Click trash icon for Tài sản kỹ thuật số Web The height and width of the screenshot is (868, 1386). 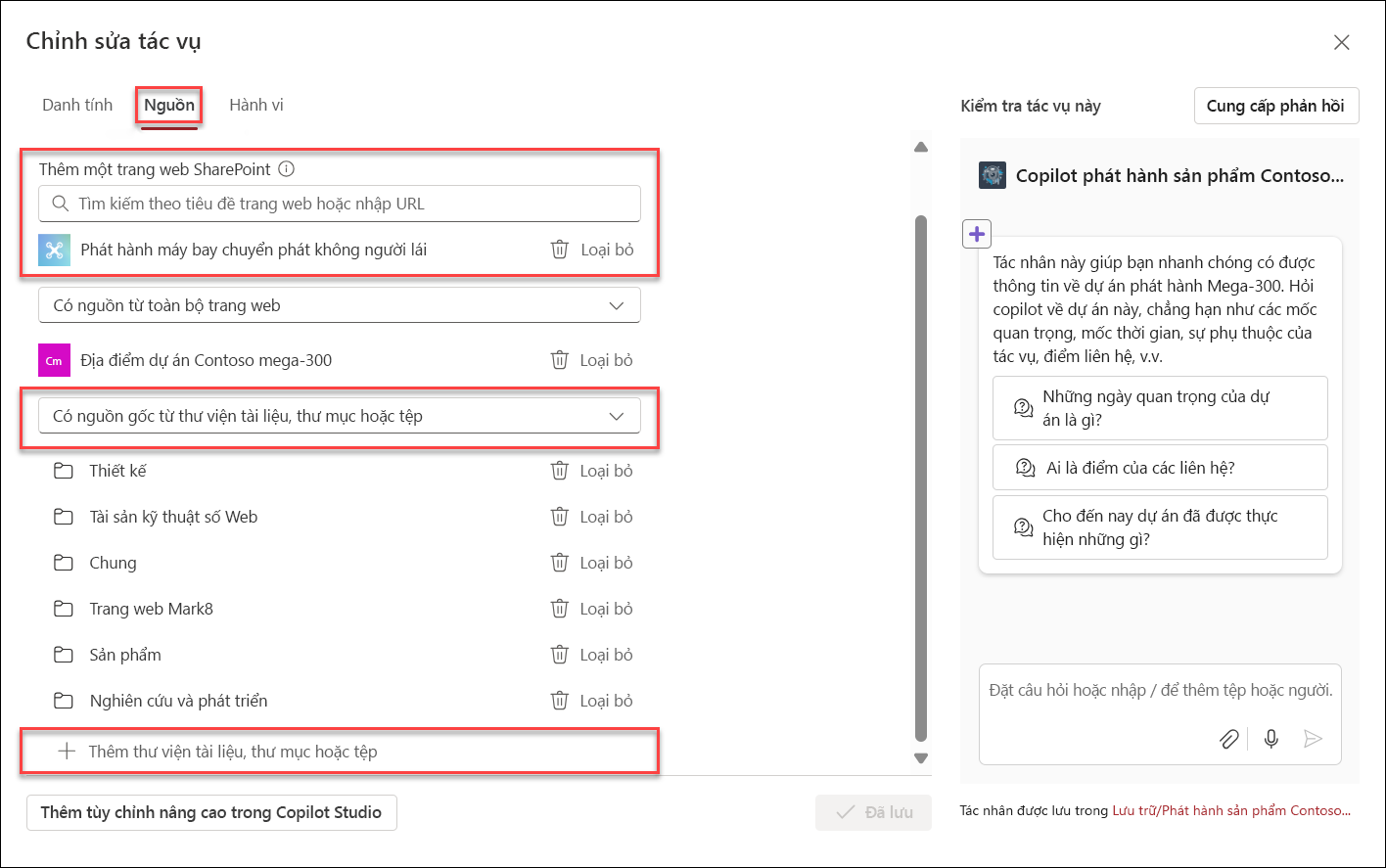560,517
